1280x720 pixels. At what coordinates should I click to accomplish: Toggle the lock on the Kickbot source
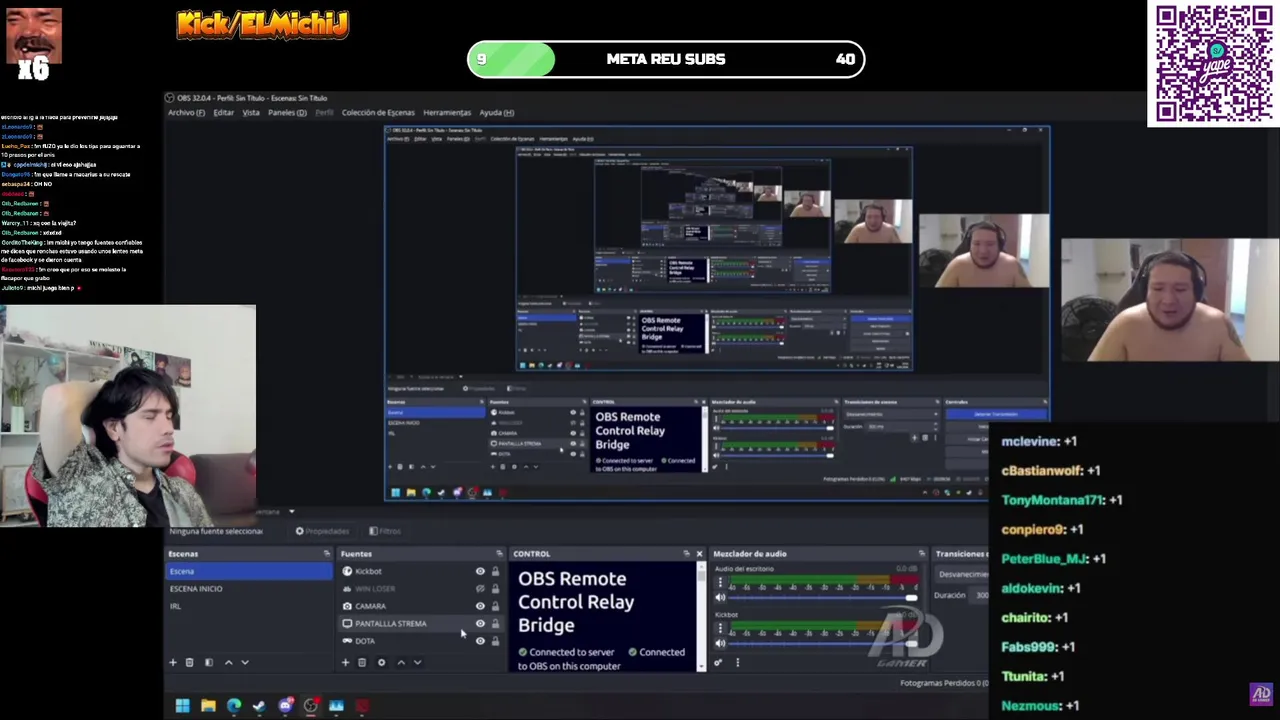pyautogui.click(x=495, y=571)
